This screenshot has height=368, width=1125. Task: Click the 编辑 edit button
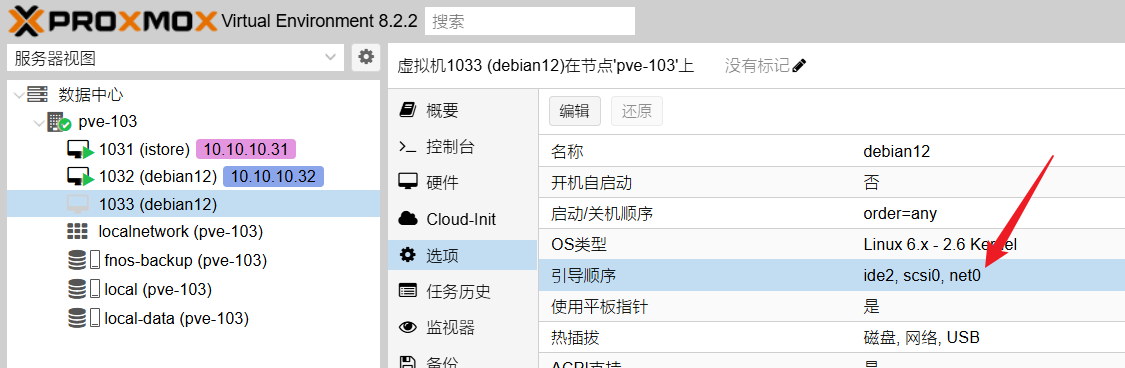(x=575, y=111)
